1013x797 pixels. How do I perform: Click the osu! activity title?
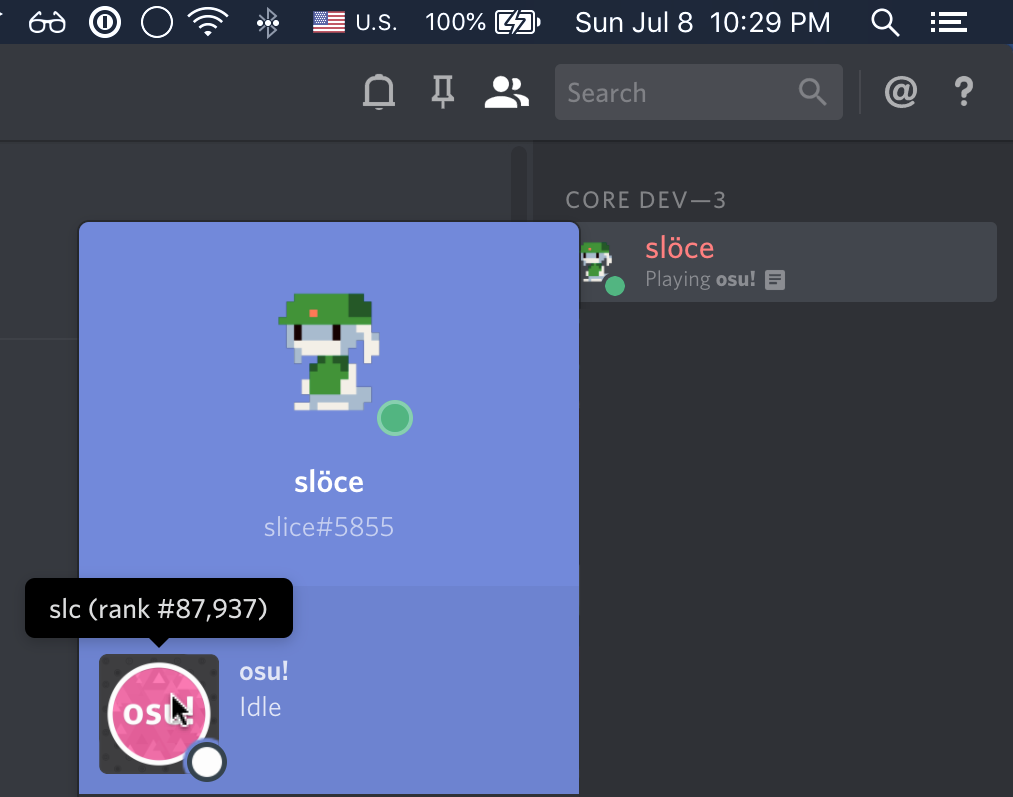tap(264, 672)
